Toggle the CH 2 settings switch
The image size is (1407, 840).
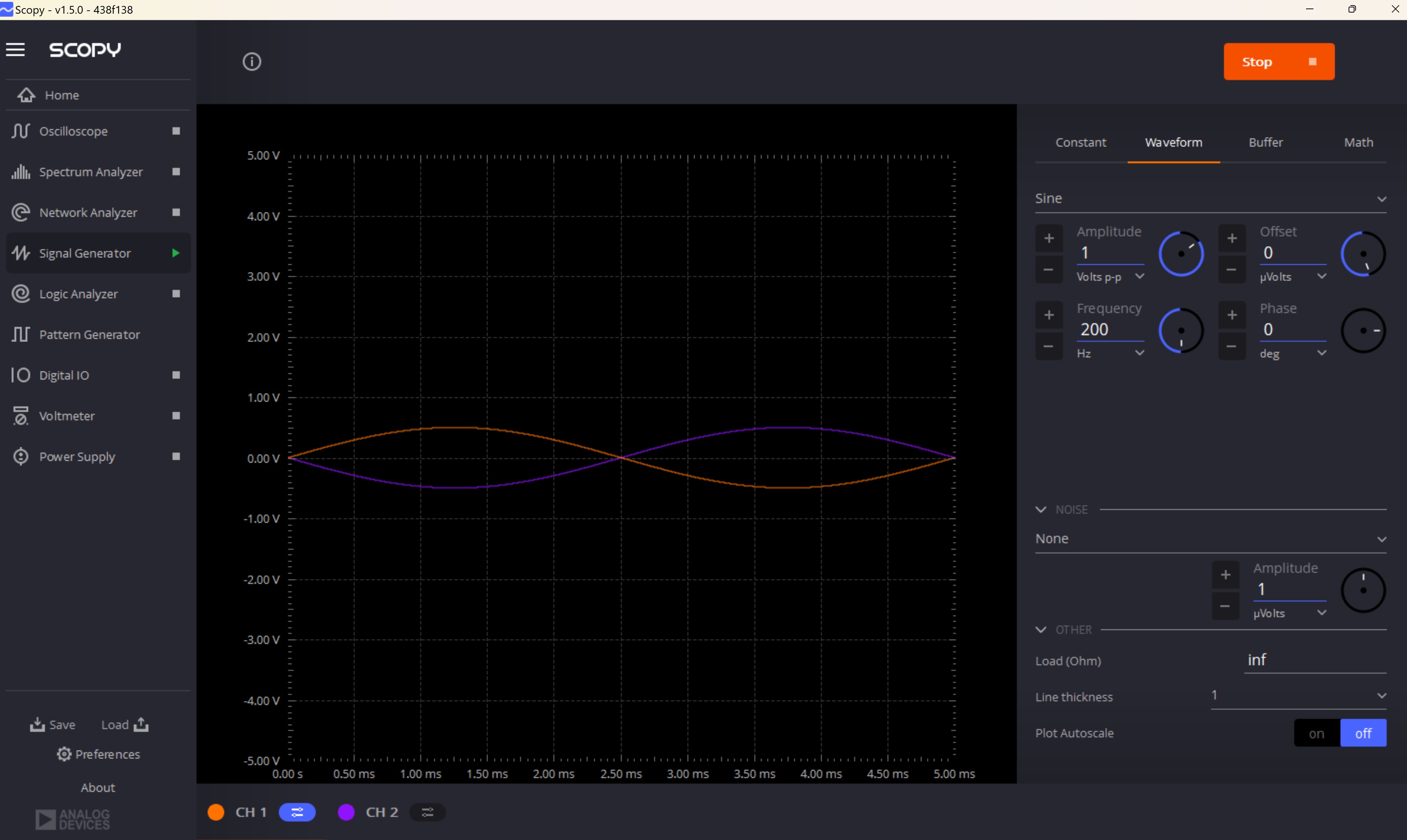[x=427, y=812]
